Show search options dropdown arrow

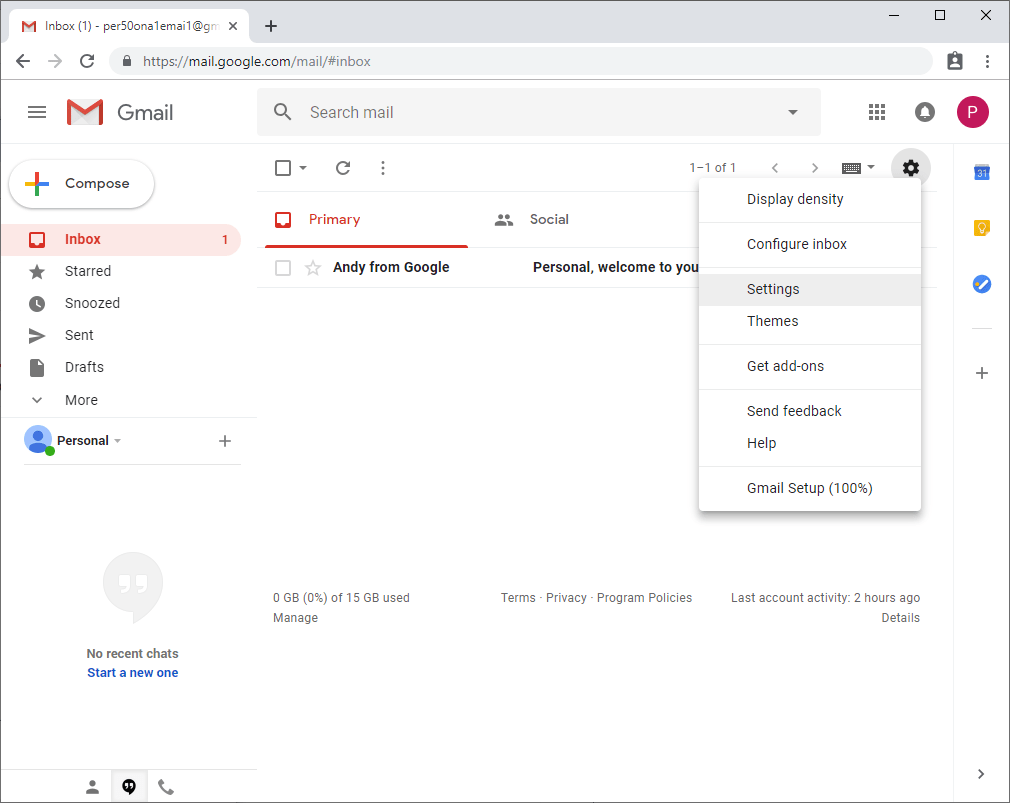pos(793,112)
